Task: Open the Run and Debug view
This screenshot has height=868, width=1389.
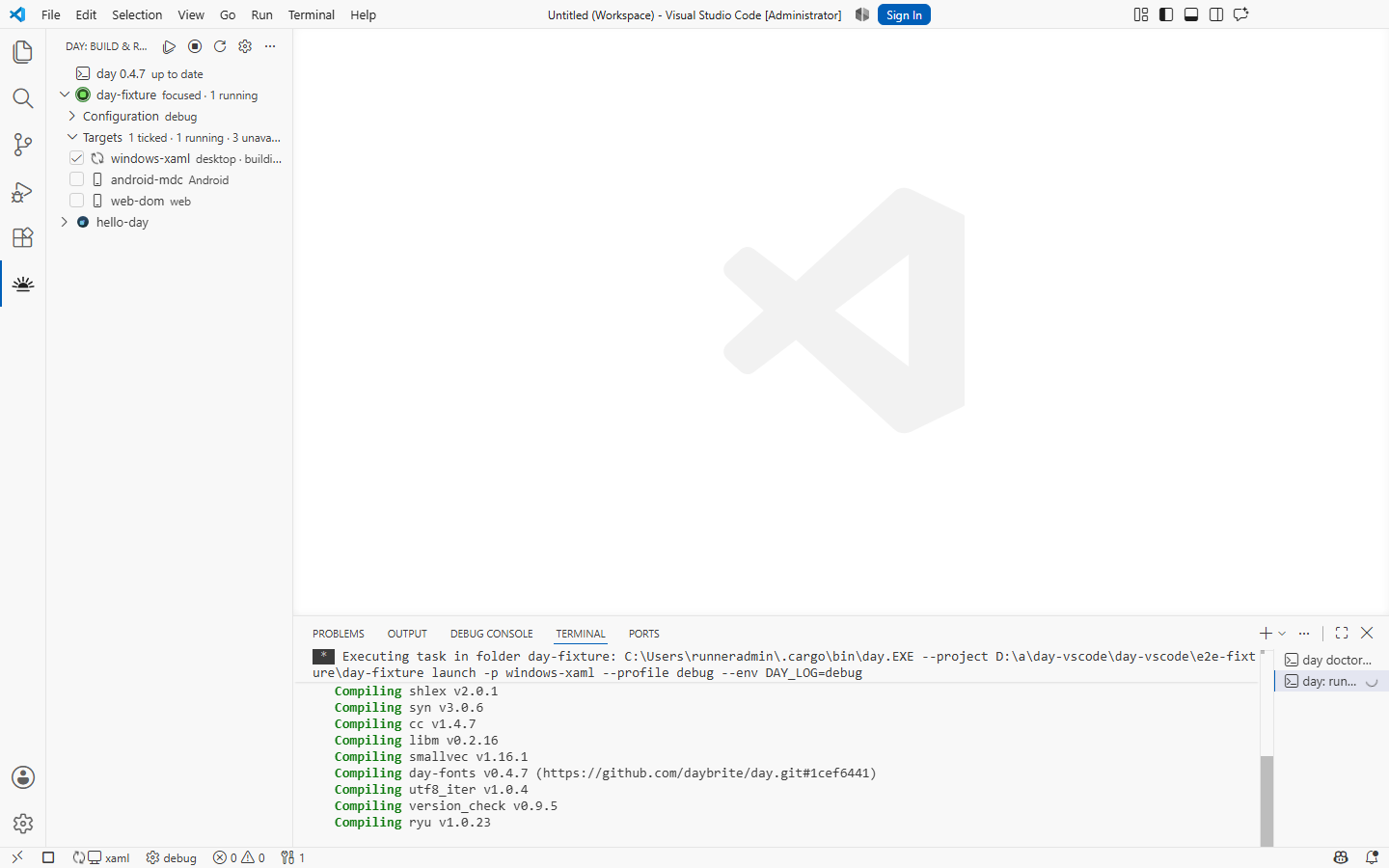Action: (x=23, y=191)
